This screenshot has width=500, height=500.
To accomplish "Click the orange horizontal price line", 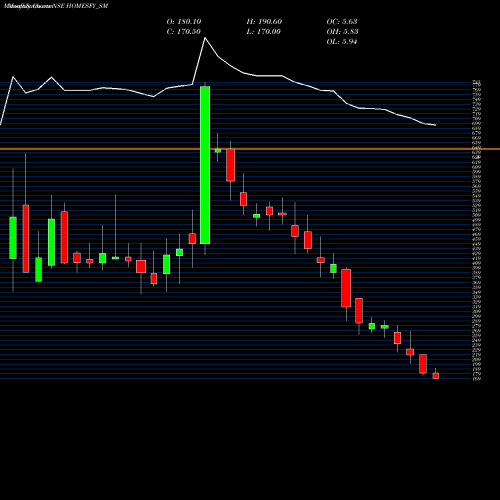I will [x=250, y=149].
